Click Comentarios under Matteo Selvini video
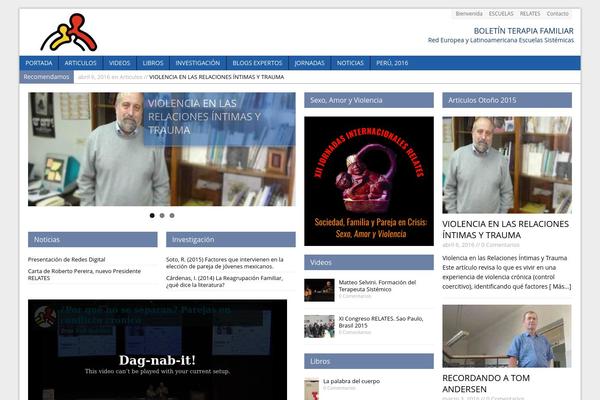 [355, 296]
